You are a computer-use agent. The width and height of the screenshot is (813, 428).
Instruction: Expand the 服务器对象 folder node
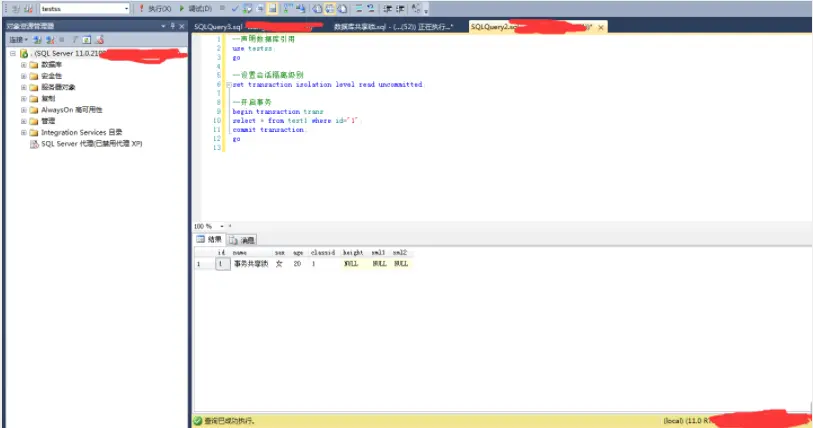[23, 87]
